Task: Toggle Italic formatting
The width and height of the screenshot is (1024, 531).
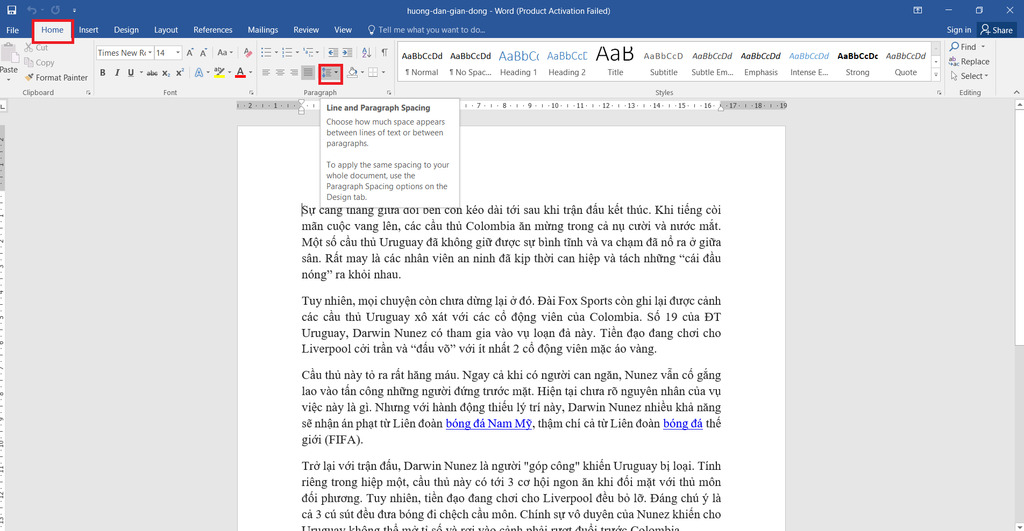Action: (x=117, y=72)
